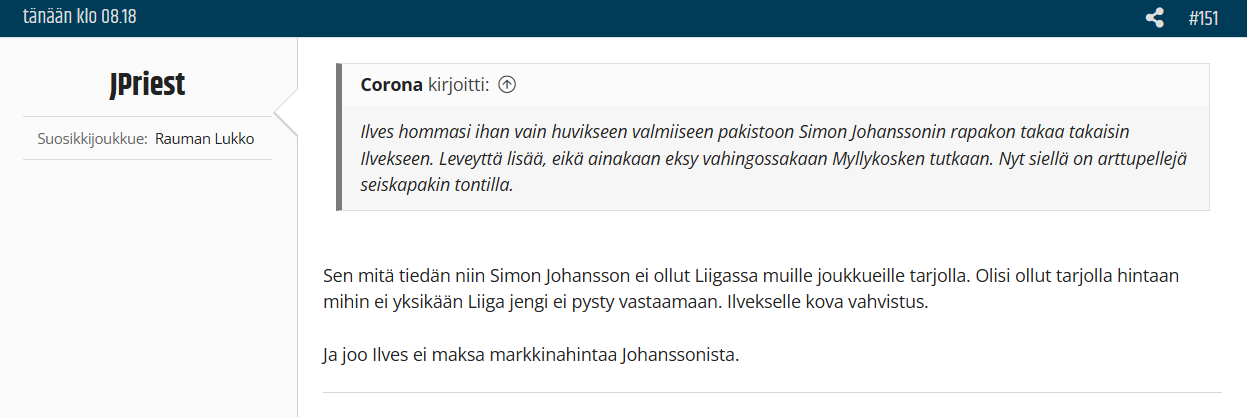The image size is (1251, 417).
Task: Click the quote's last line seiskapakin tontilla
Action: (x=436, y=184)
